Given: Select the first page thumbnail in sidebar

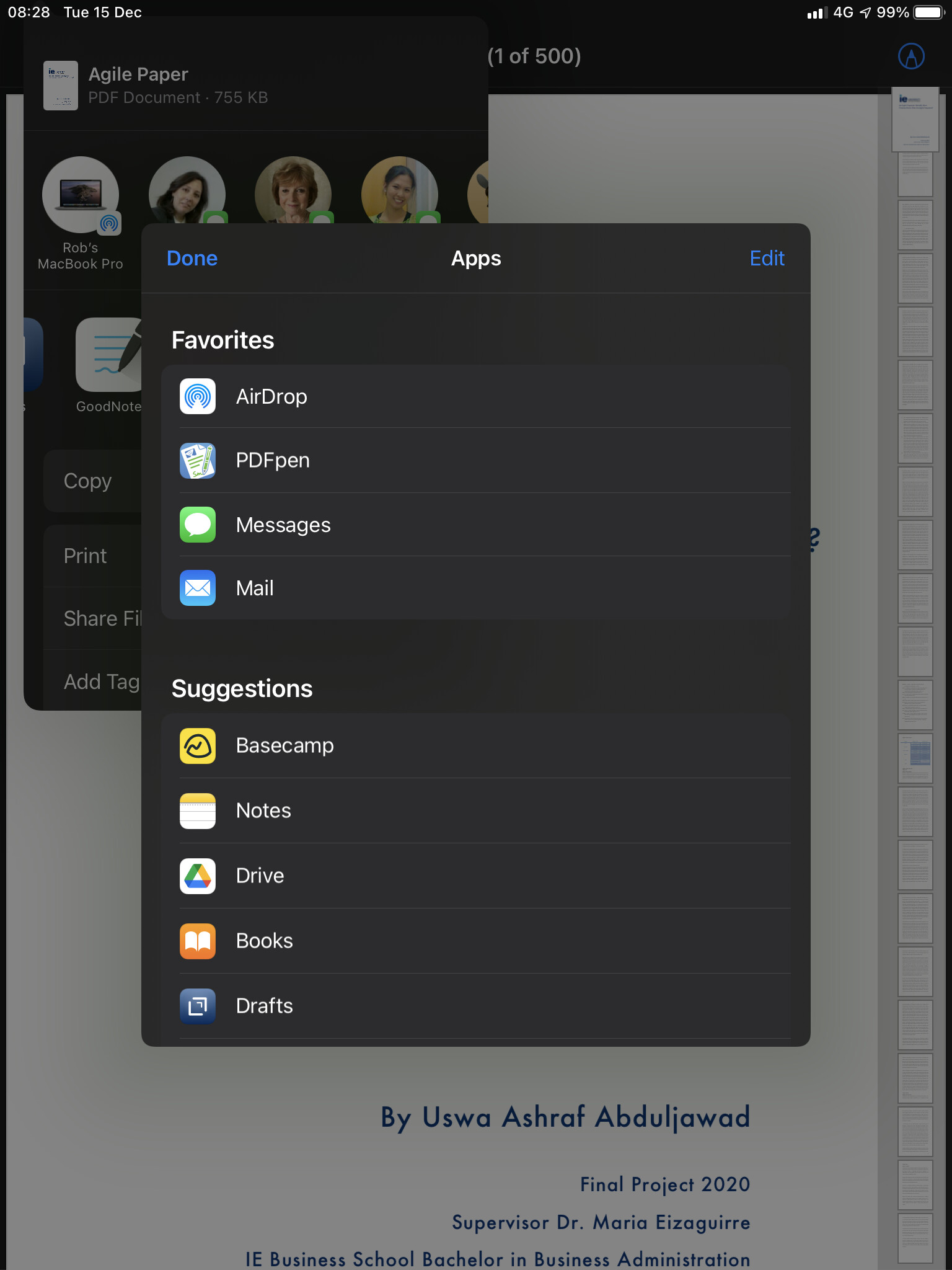Looking at the screenshot, I should (x=915, y=119).
